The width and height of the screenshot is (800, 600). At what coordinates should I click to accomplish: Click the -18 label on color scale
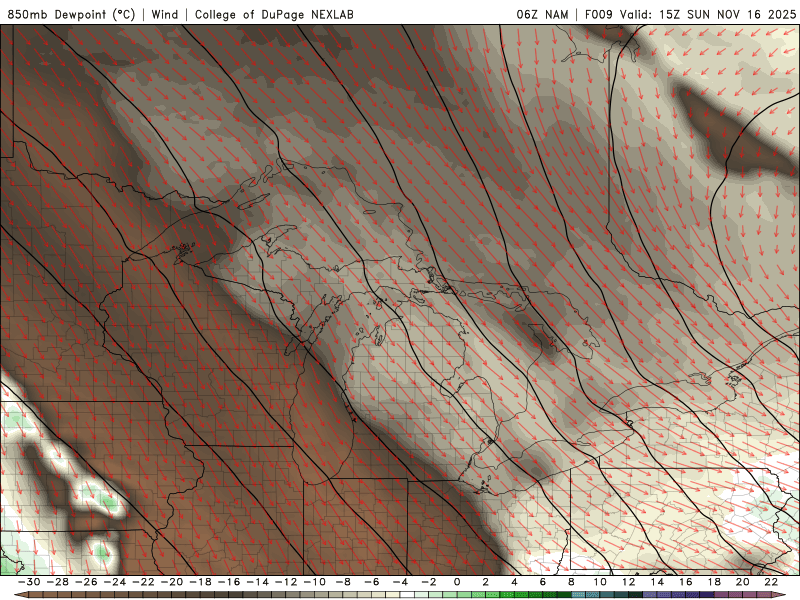pos(201,582)
